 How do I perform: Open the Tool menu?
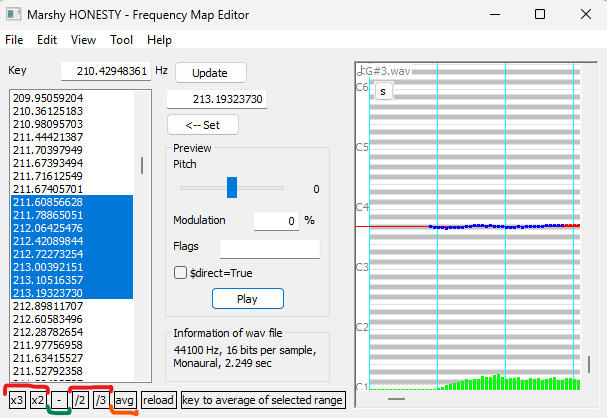click(121, 40)
